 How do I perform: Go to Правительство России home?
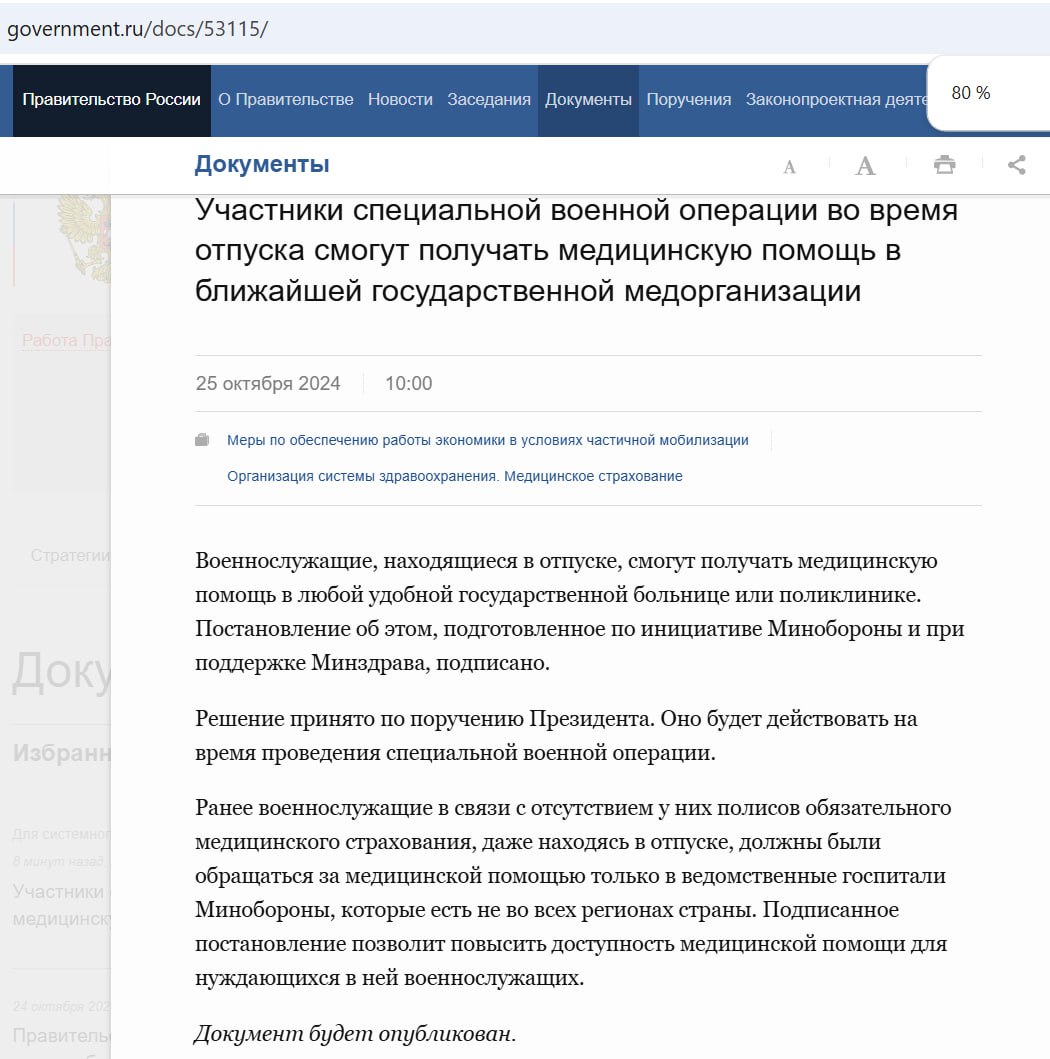111,100
